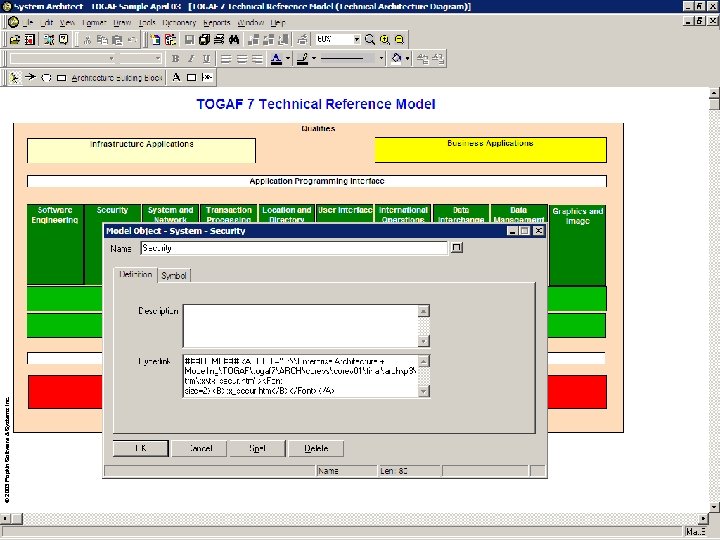Click the OK button in dialog
720x540 pixels.
[141, 448]
